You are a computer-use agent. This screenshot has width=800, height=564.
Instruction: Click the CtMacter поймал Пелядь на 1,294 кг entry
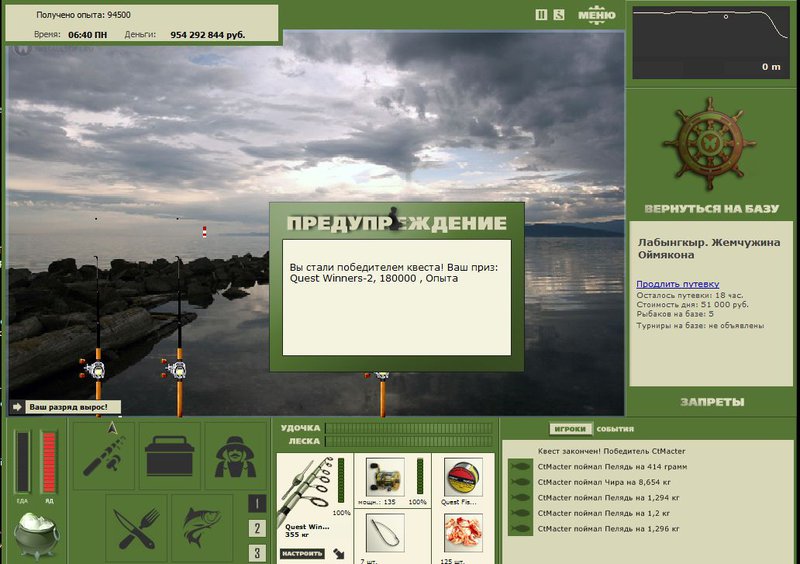pos(609,498)
